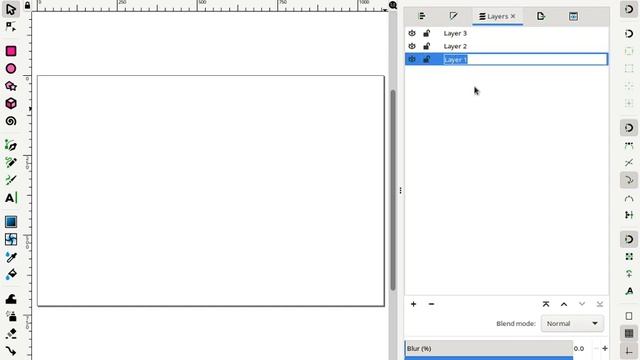Toggle snap to object centers
The height and width of the screenshot is (360, 640).
click(629, 257)
